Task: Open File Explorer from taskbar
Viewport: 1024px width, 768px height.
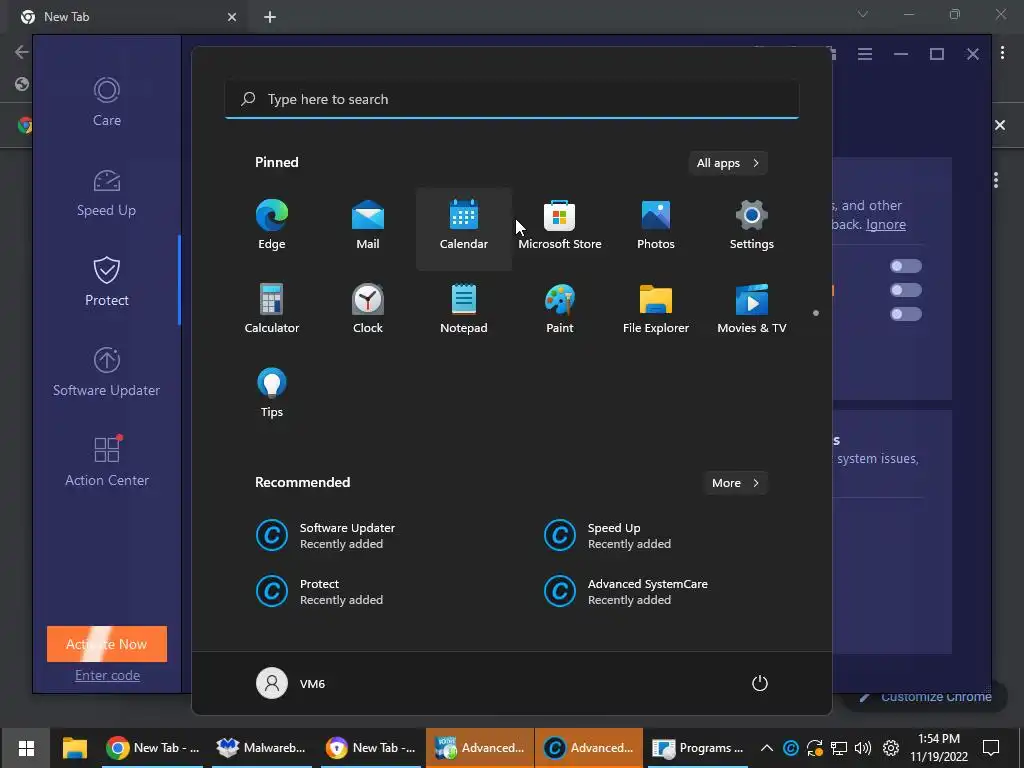Action: [74, 748]
